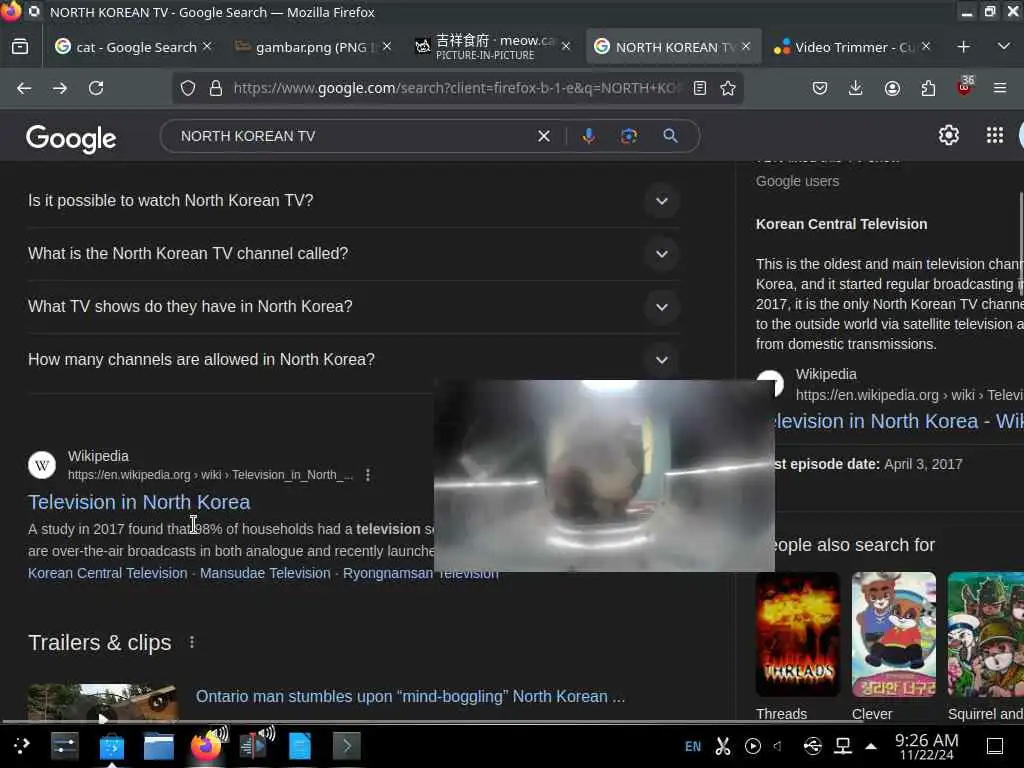Open the clock showing 9:26 AM
Image resolution: width=1024 pixels, height=768 pixels.
click(x=926, y=746)
